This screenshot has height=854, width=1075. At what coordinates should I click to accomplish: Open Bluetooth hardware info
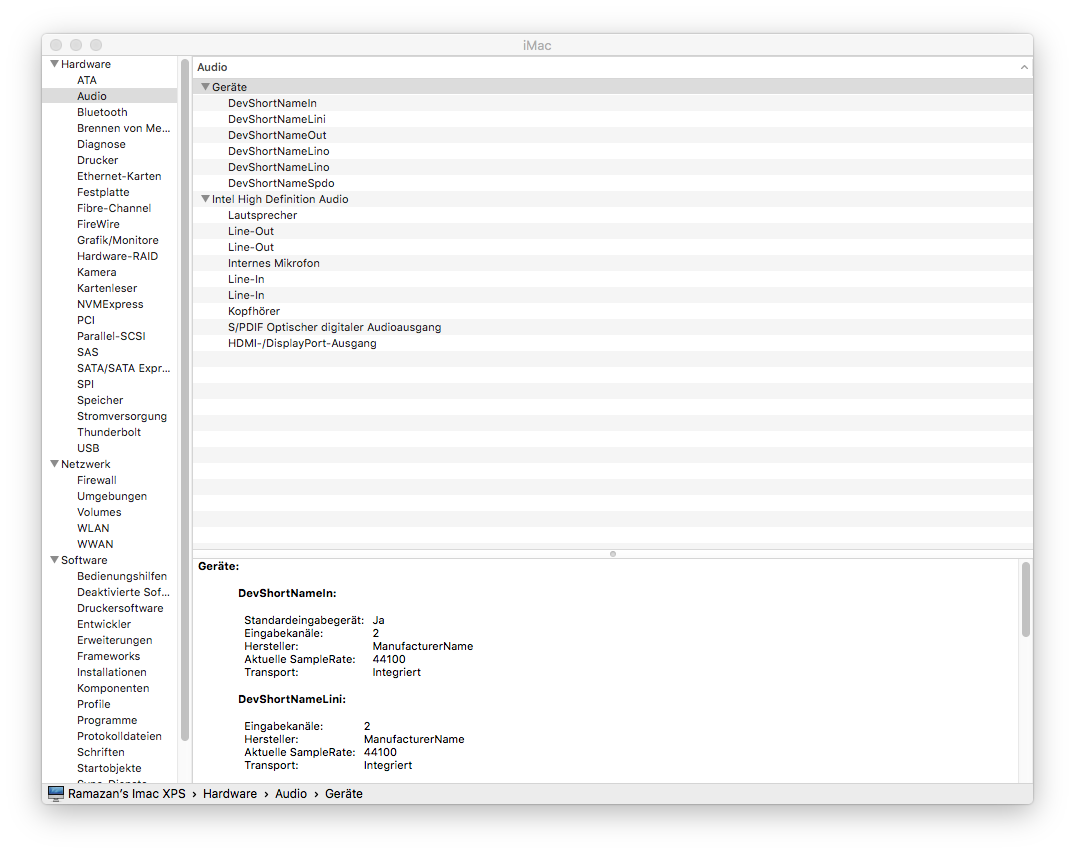point(102,112)
